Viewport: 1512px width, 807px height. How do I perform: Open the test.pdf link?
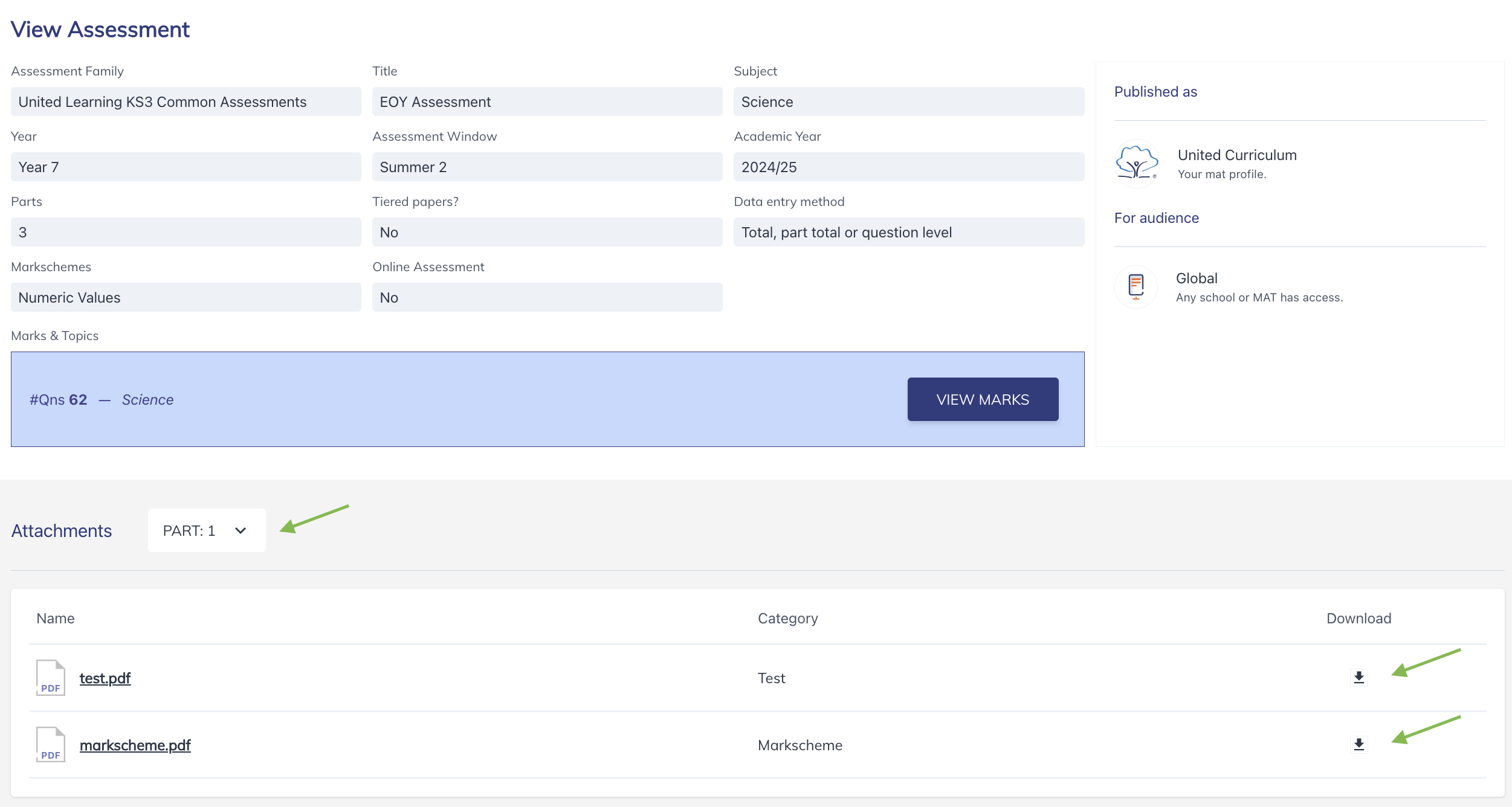[x=105, y=678]
